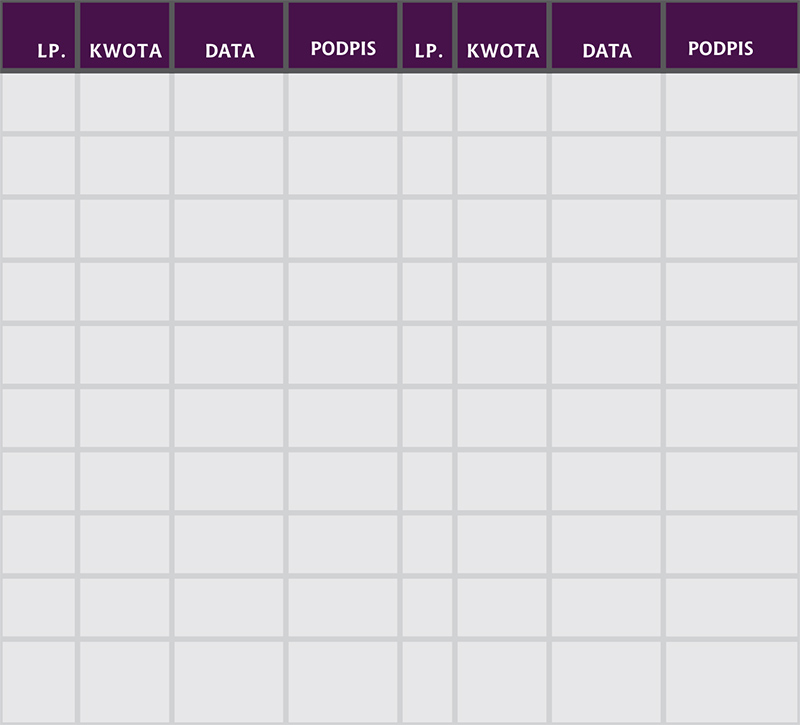Select second-row cell under second DATA header
The width and height of the screenshot is (800, 725).
[606, 166]
